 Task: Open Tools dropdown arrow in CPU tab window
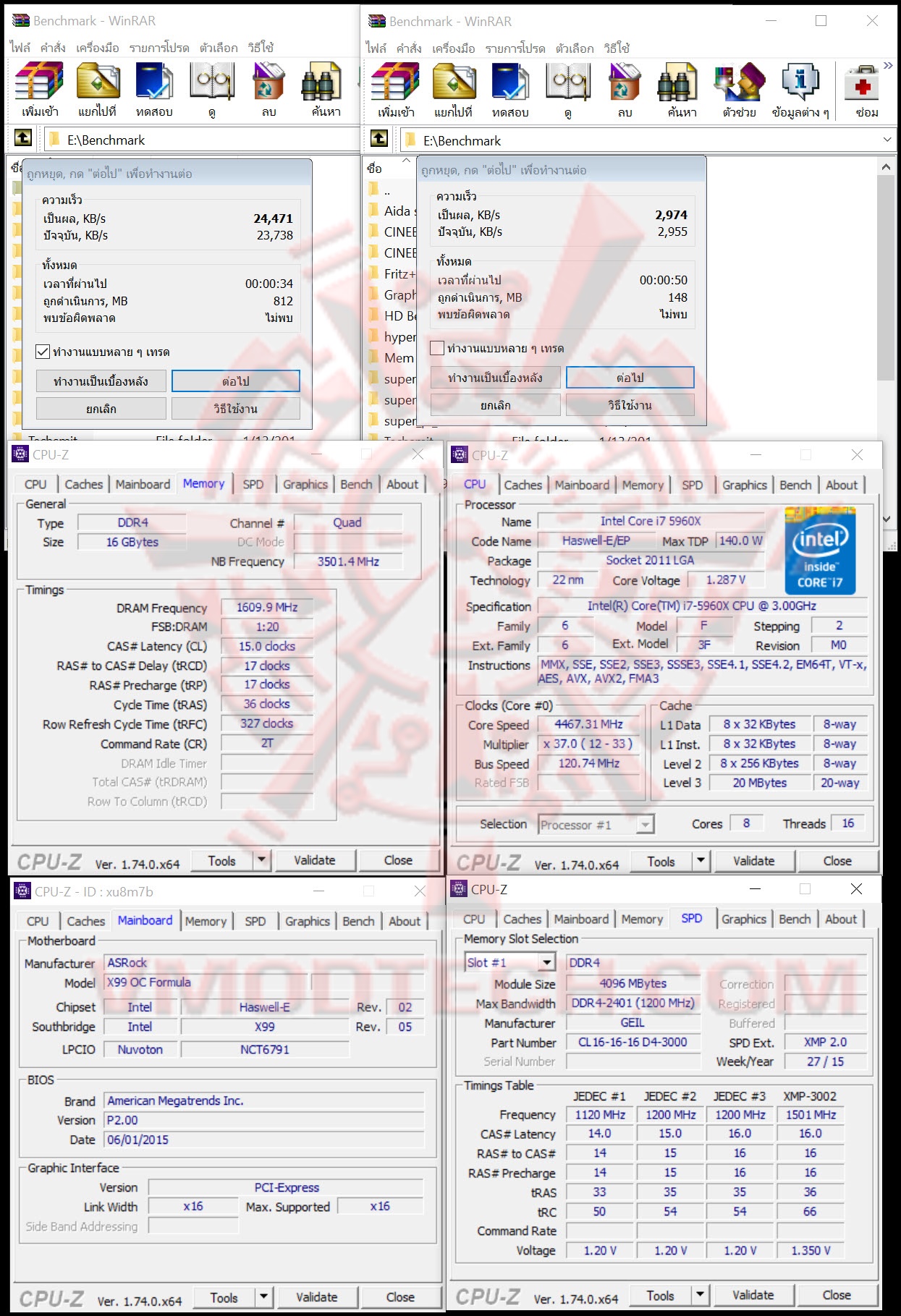701,860
